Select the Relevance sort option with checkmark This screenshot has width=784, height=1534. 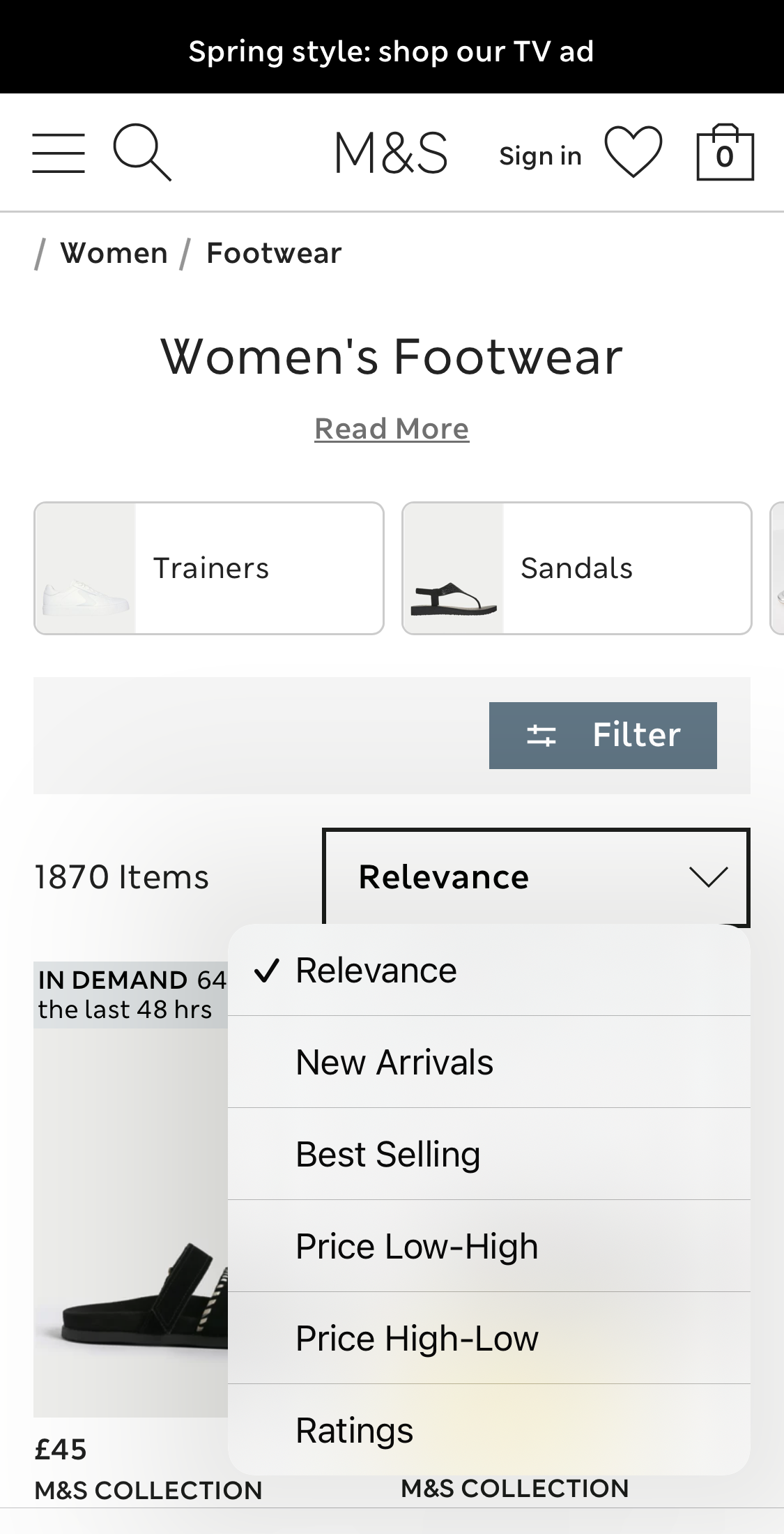click(376, 969)
